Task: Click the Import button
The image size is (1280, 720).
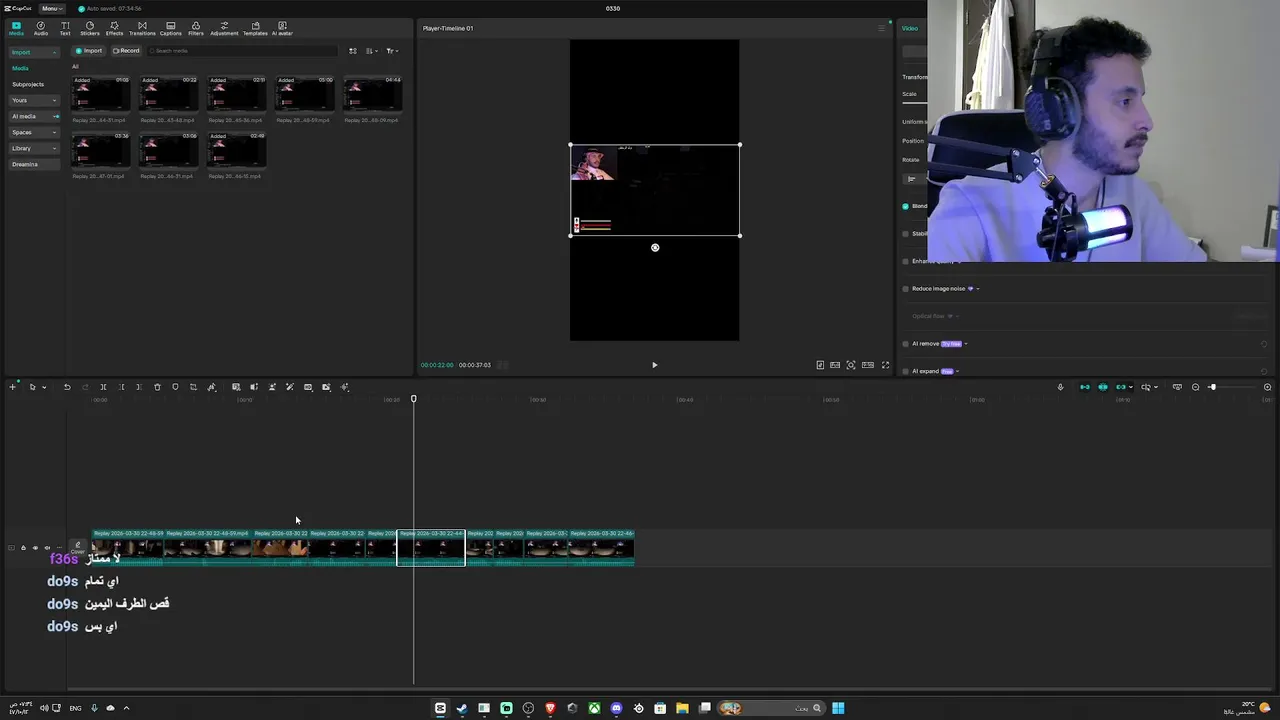Action: click(x=89, y=51)
